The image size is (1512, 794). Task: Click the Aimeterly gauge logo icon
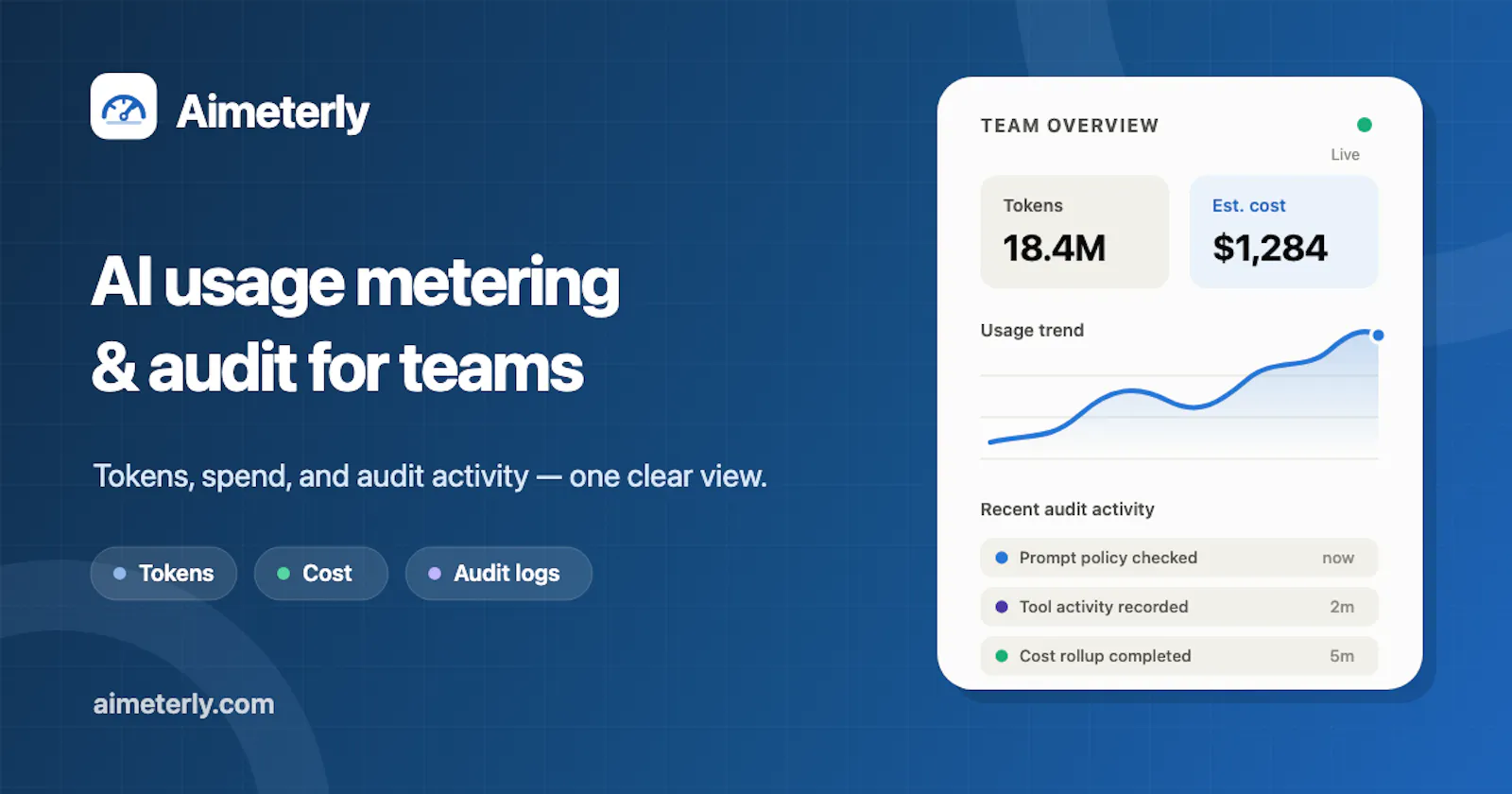(x=124, y=107)
